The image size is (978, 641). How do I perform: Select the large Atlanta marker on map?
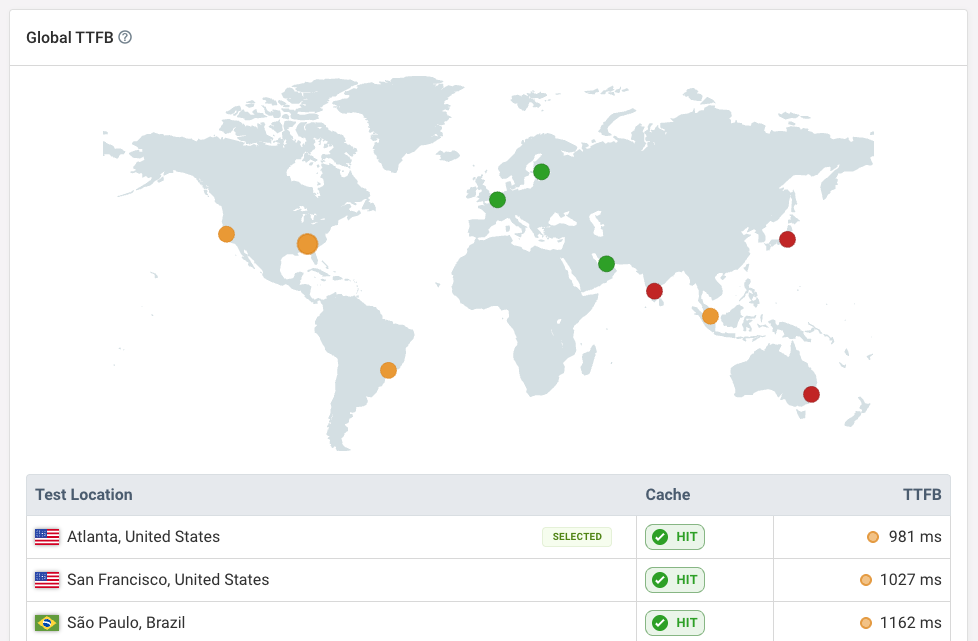point(307,244)
